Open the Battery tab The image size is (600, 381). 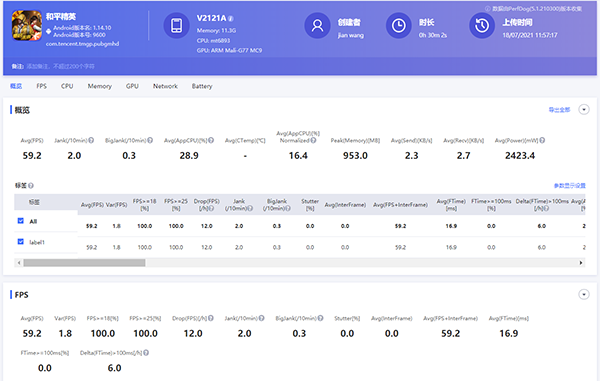click(202, 86)
